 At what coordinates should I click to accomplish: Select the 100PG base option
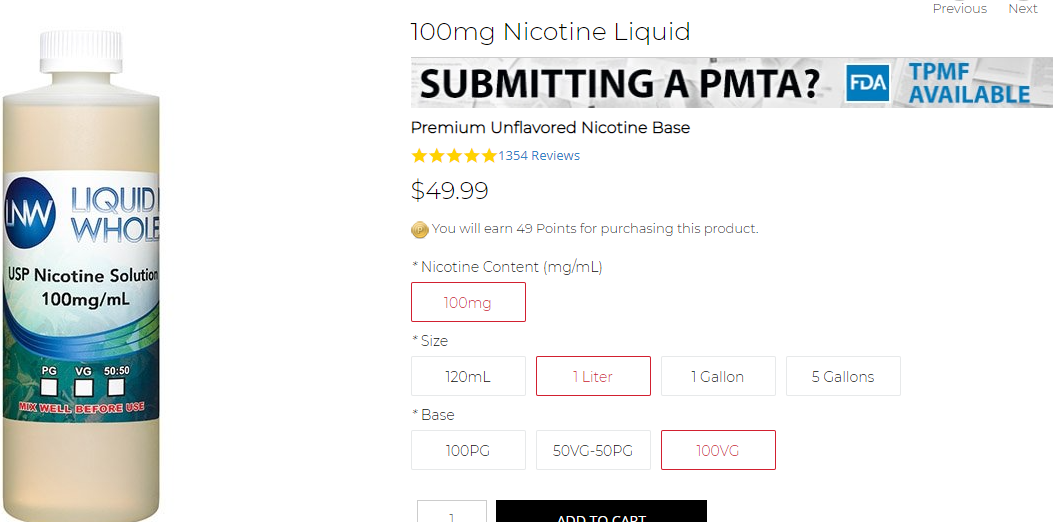(468, 450)
